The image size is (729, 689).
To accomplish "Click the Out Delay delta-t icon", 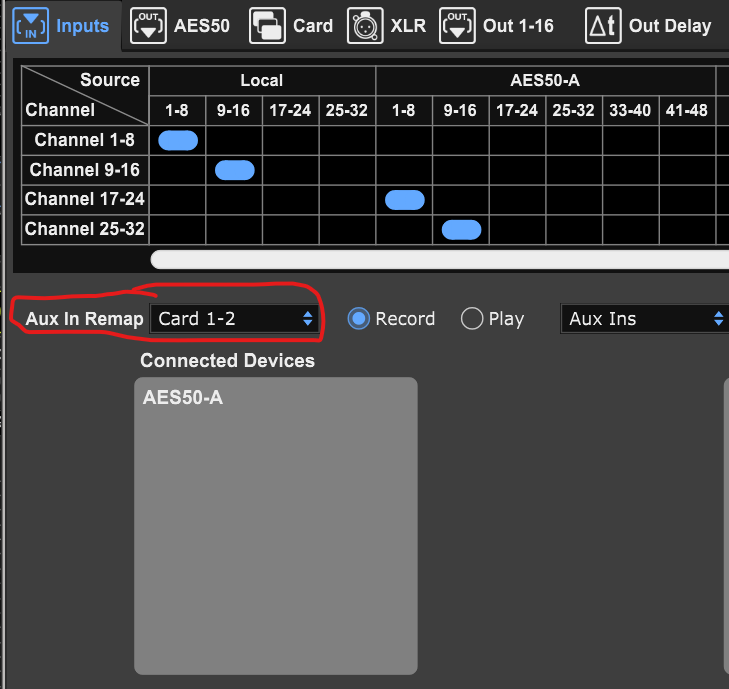I will pyautogui.click(x=603, y=26).
